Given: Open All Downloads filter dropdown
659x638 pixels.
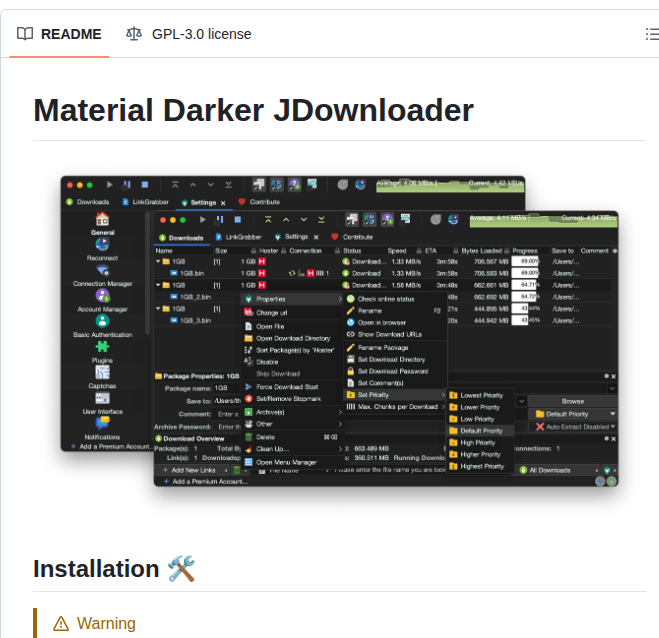Looking at the screenshot, I should (559, 470).
